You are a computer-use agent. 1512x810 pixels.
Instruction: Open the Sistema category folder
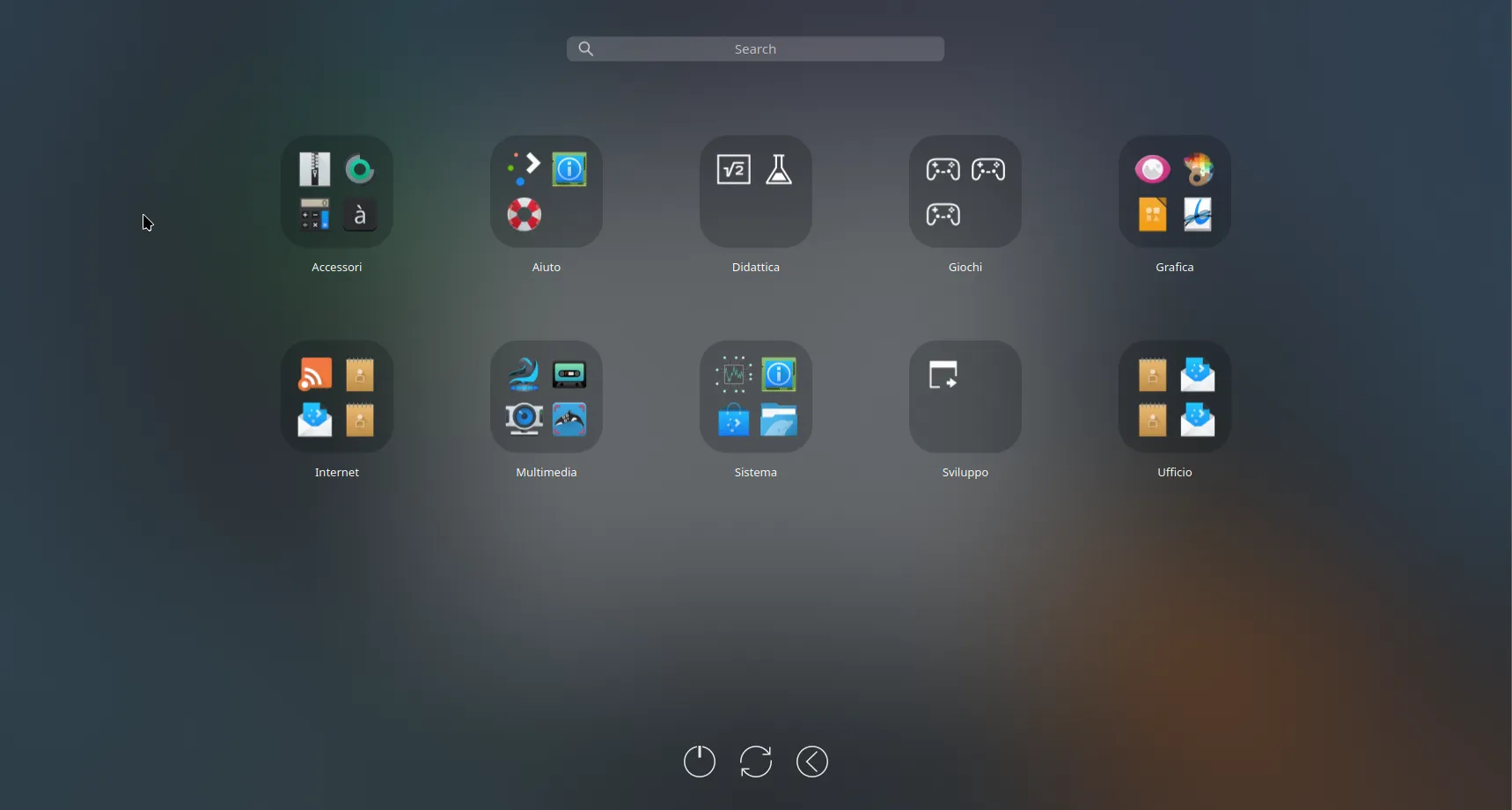pos(755,397)
